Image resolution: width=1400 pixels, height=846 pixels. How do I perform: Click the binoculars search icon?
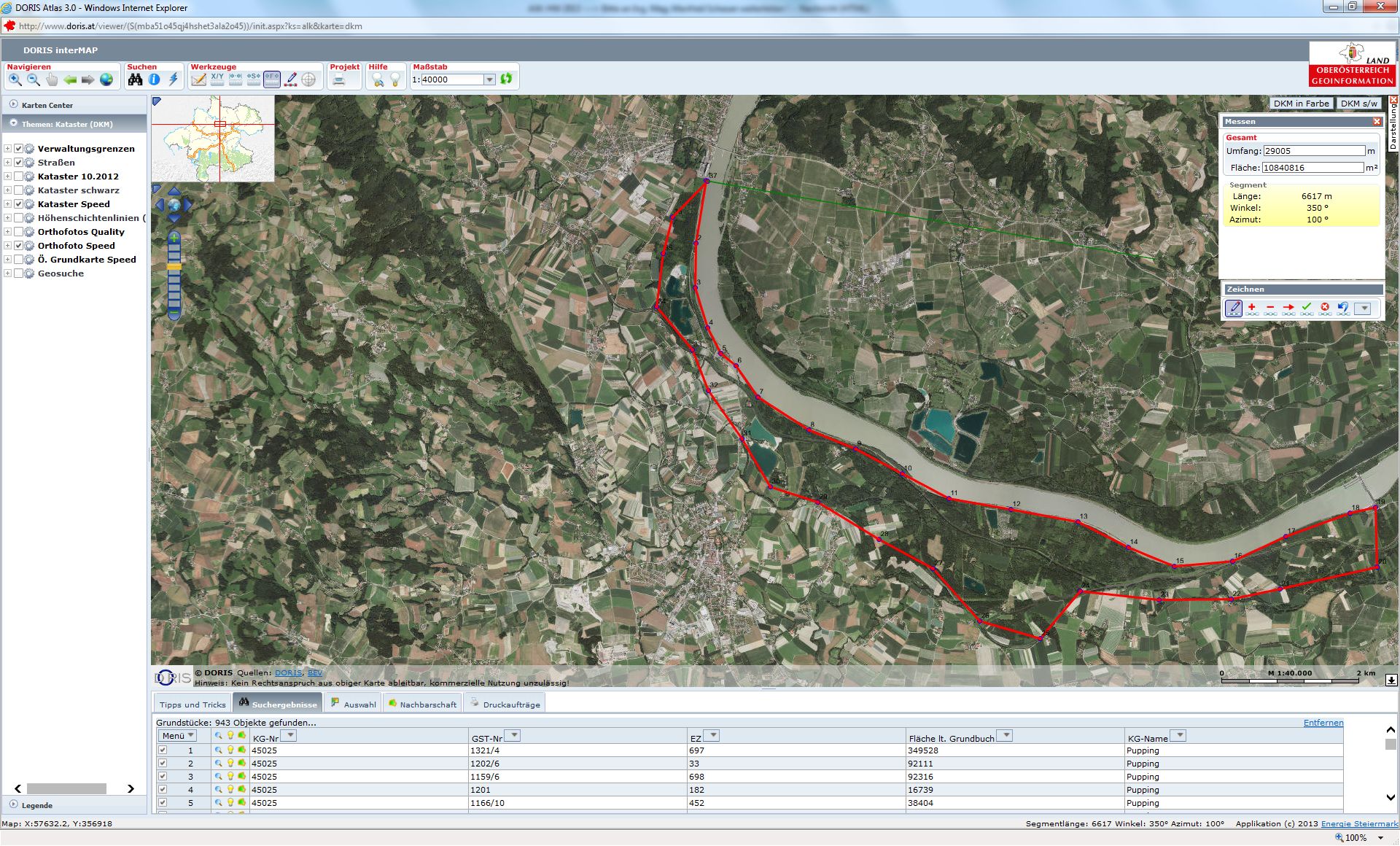point(136,79)
